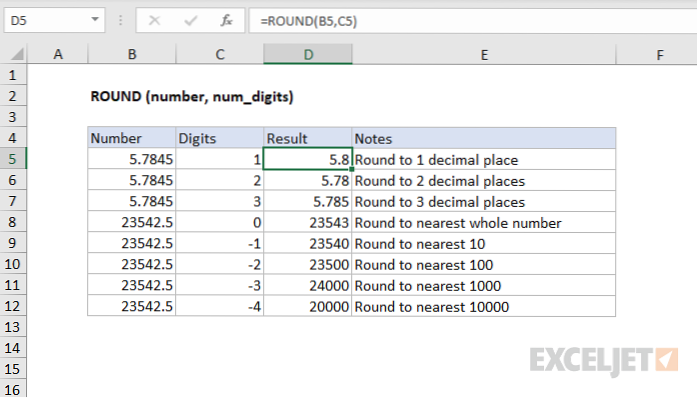The height and width of the screenshot is (398, 697).
Task: Click the Number header cell
Action: [x=132, y=138]
